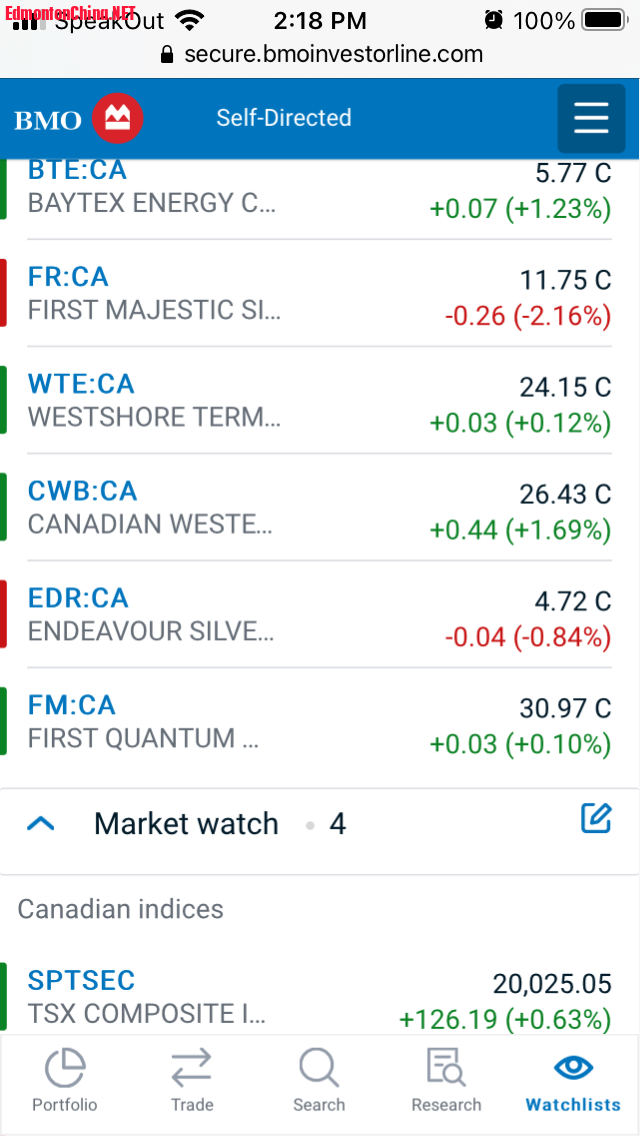Tap the lock icon in address bar
The width and height of the screenshot is (640, 1136).
click(167, 55)
